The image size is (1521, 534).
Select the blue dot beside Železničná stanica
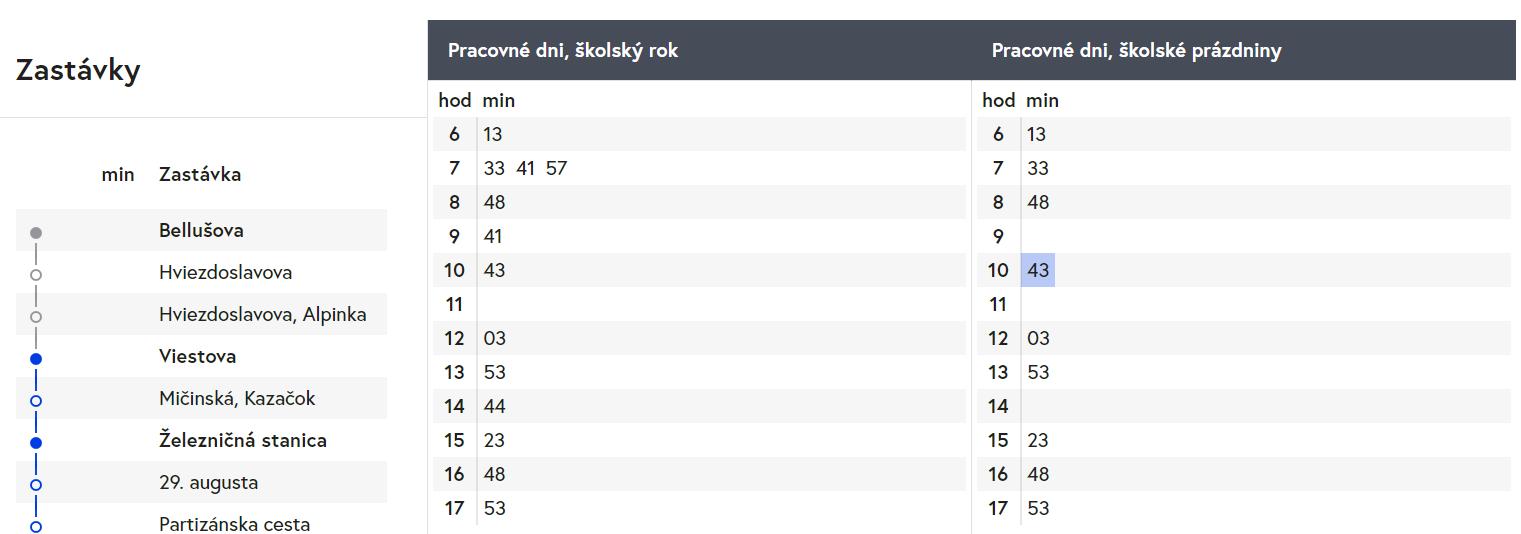point(36,443)
